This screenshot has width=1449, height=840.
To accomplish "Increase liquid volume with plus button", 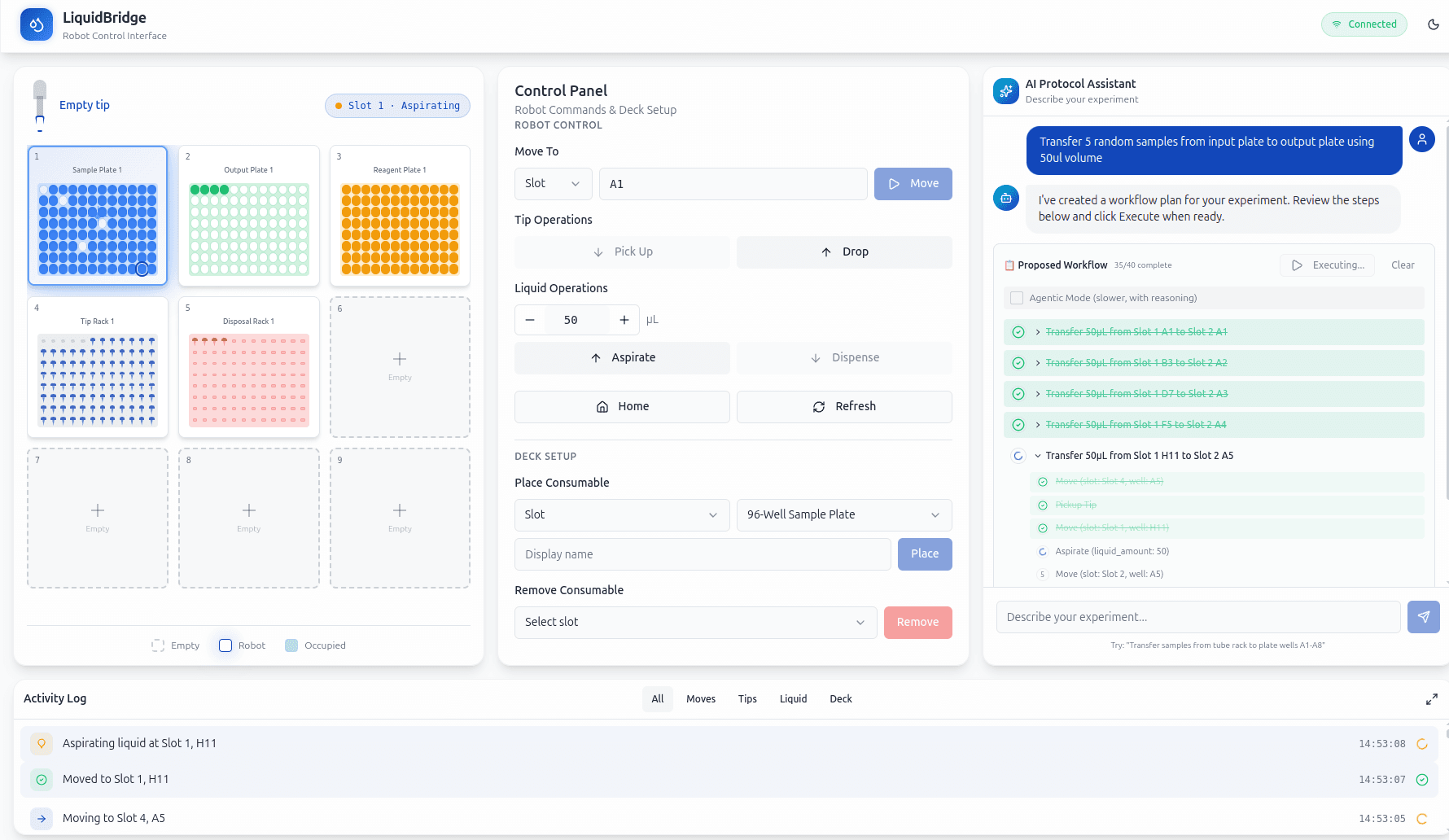I will 624,320.
